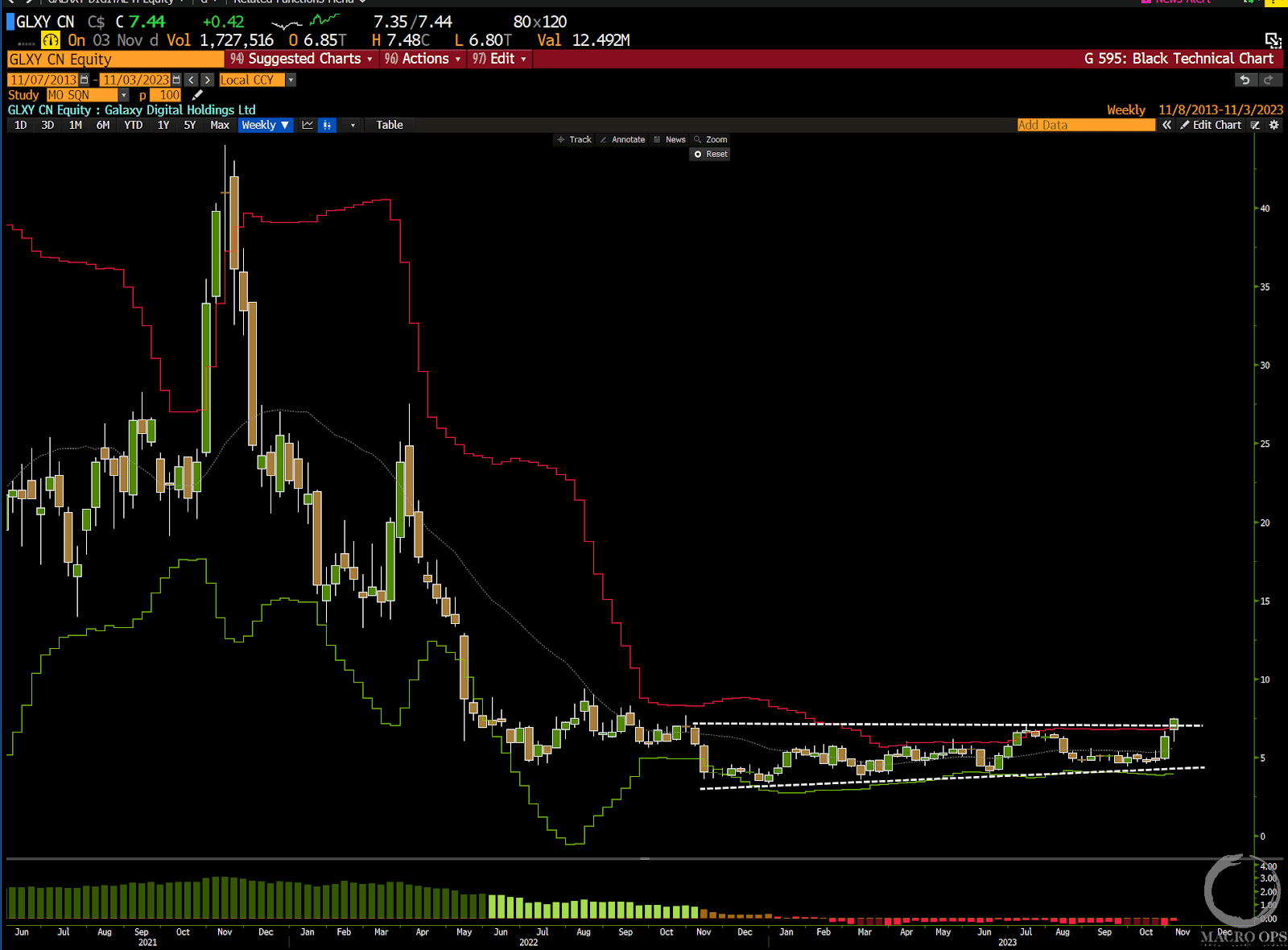1288x950 pixels.
Task: Click the gauge icon next to On 03 Nov
Action: click(51, 40)
